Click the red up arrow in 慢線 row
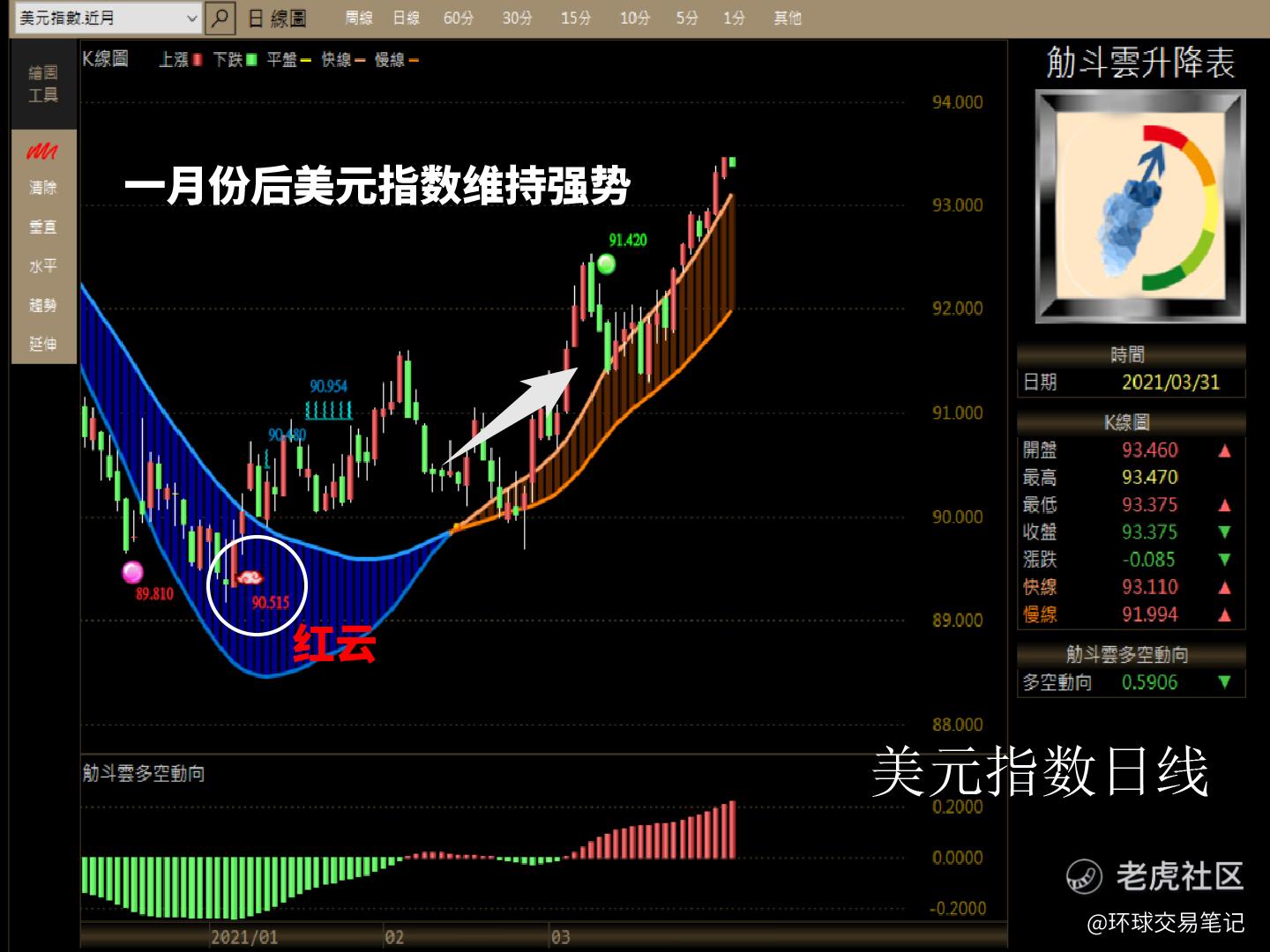Viewport: 1270px width, 952px height. 1224,614
